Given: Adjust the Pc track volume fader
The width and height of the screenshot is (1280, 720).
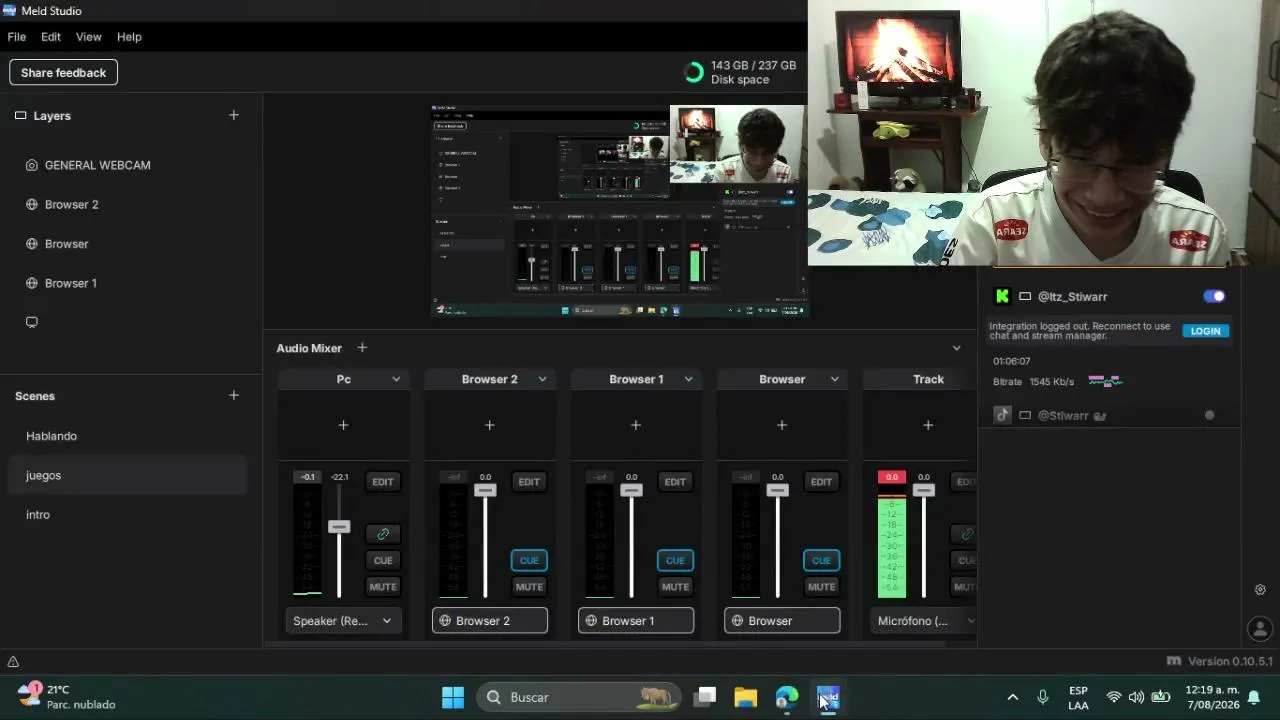Looking at the screenshot, I should pyautogui.click(x=339, y=527).
